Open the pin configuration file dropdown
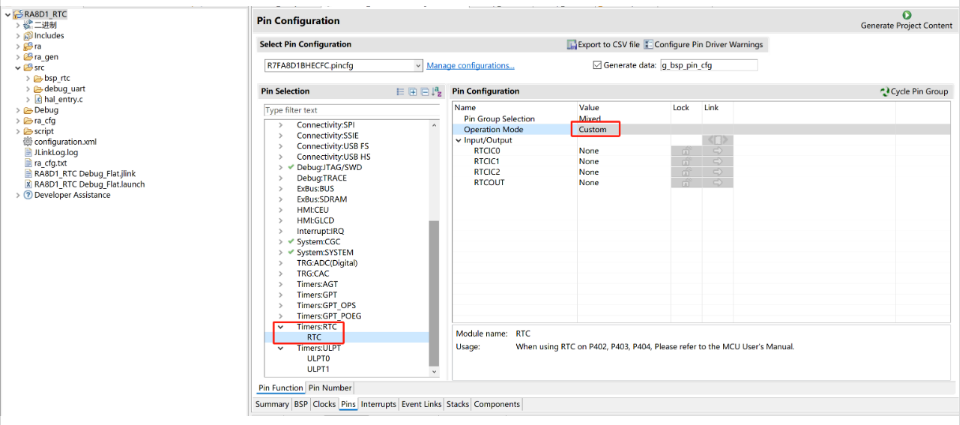960x425 pixels. click(x=418, y=66)
